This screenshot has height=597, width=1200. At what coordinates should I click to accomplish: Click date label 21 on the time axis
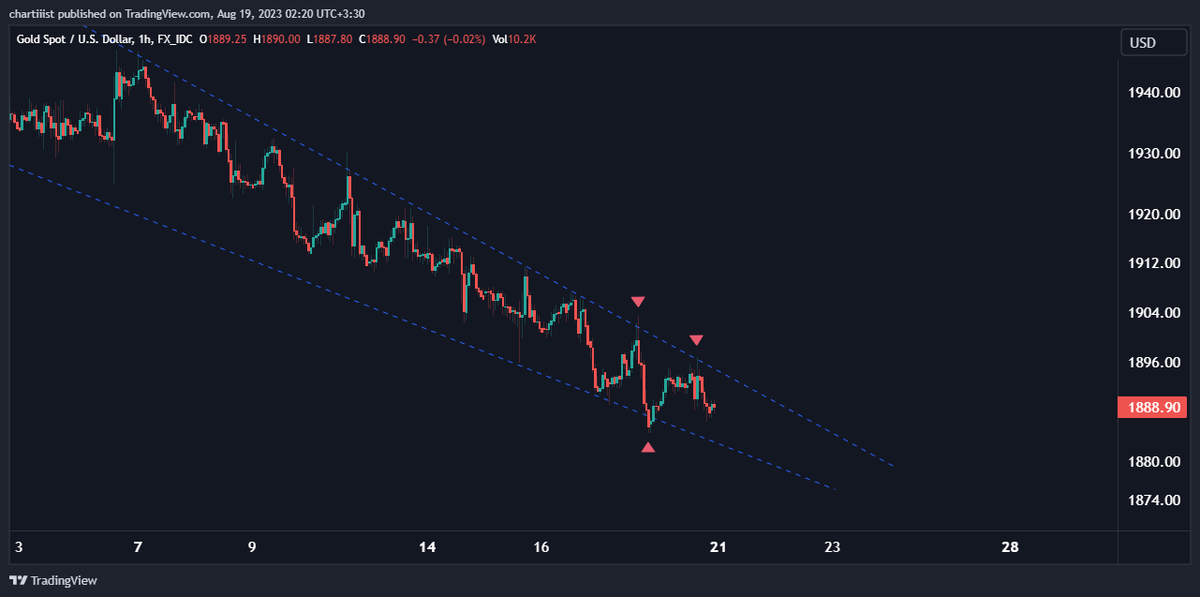pos(717,547)
